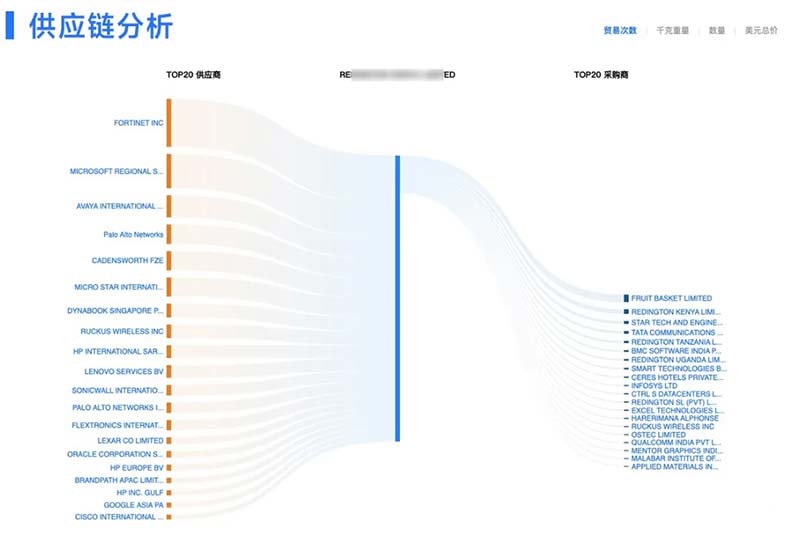The image size is (803, 538).
Task: Click MICRO STAR INTERNATI... supplier label
Action: (x=119, y=287)
